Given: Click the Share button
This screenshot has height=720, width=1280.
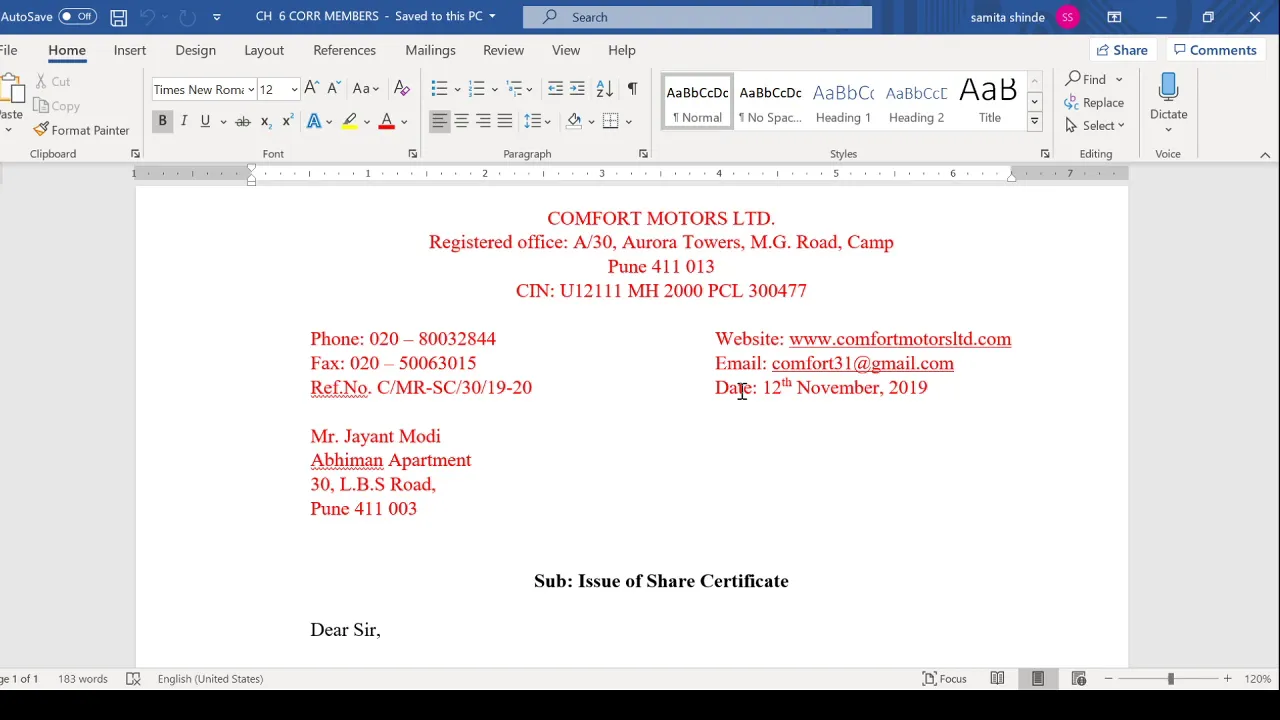Looking at the screenshot, I should tap(1122, 50).
